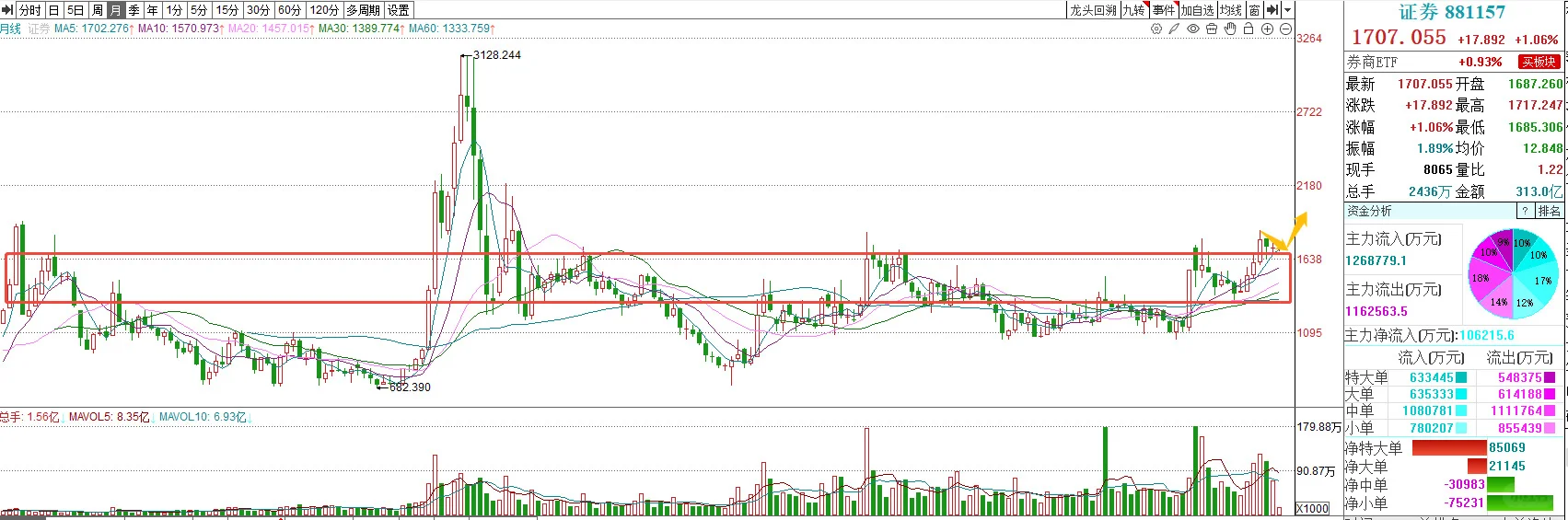Click the 净小单 green bar

[x=1521, y=503]
